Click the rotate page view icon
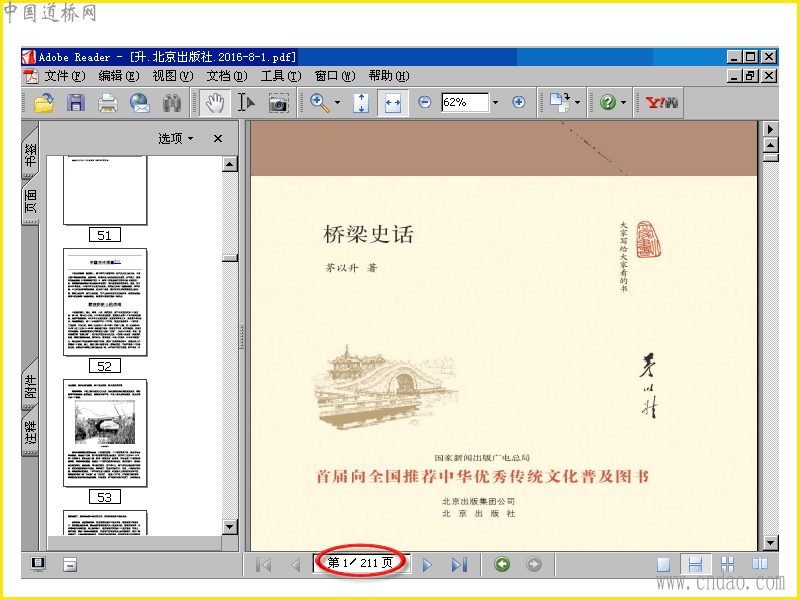The height and width of the screenshot is (600, 800). [560, 102]
